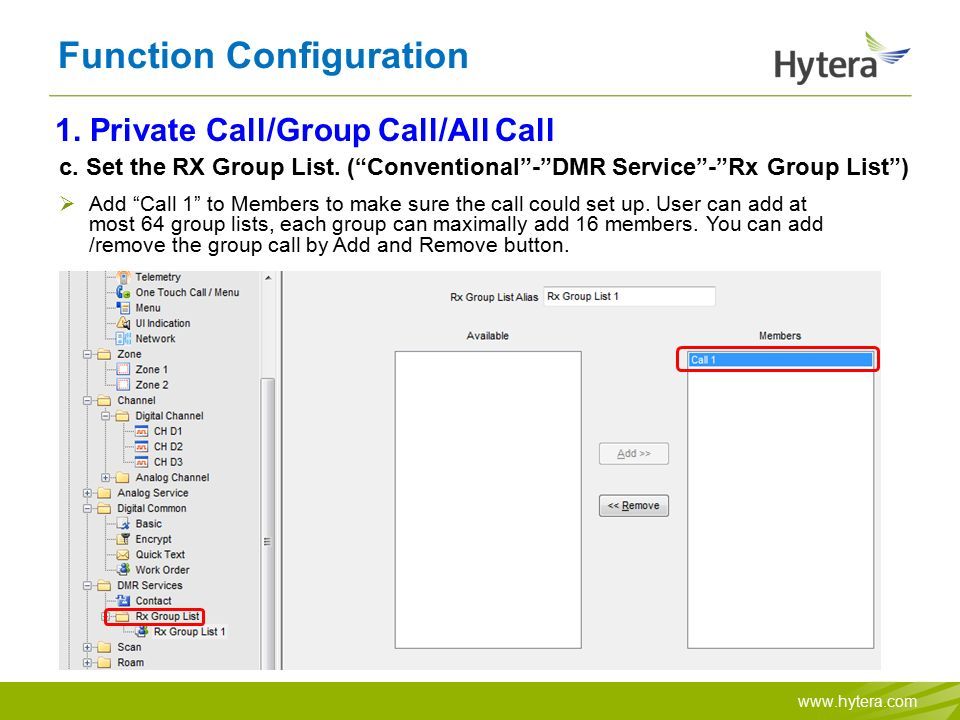The height and width of the screenshot is (720, 960).
Task: Select the Telemetry tree label
Action: click(x=158, y=277)
